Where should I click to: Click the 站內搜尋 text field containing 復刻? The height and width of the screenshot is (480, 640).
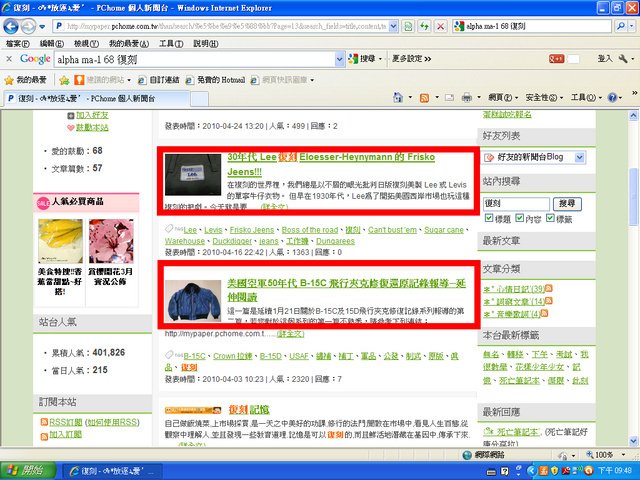coord(517,203)
